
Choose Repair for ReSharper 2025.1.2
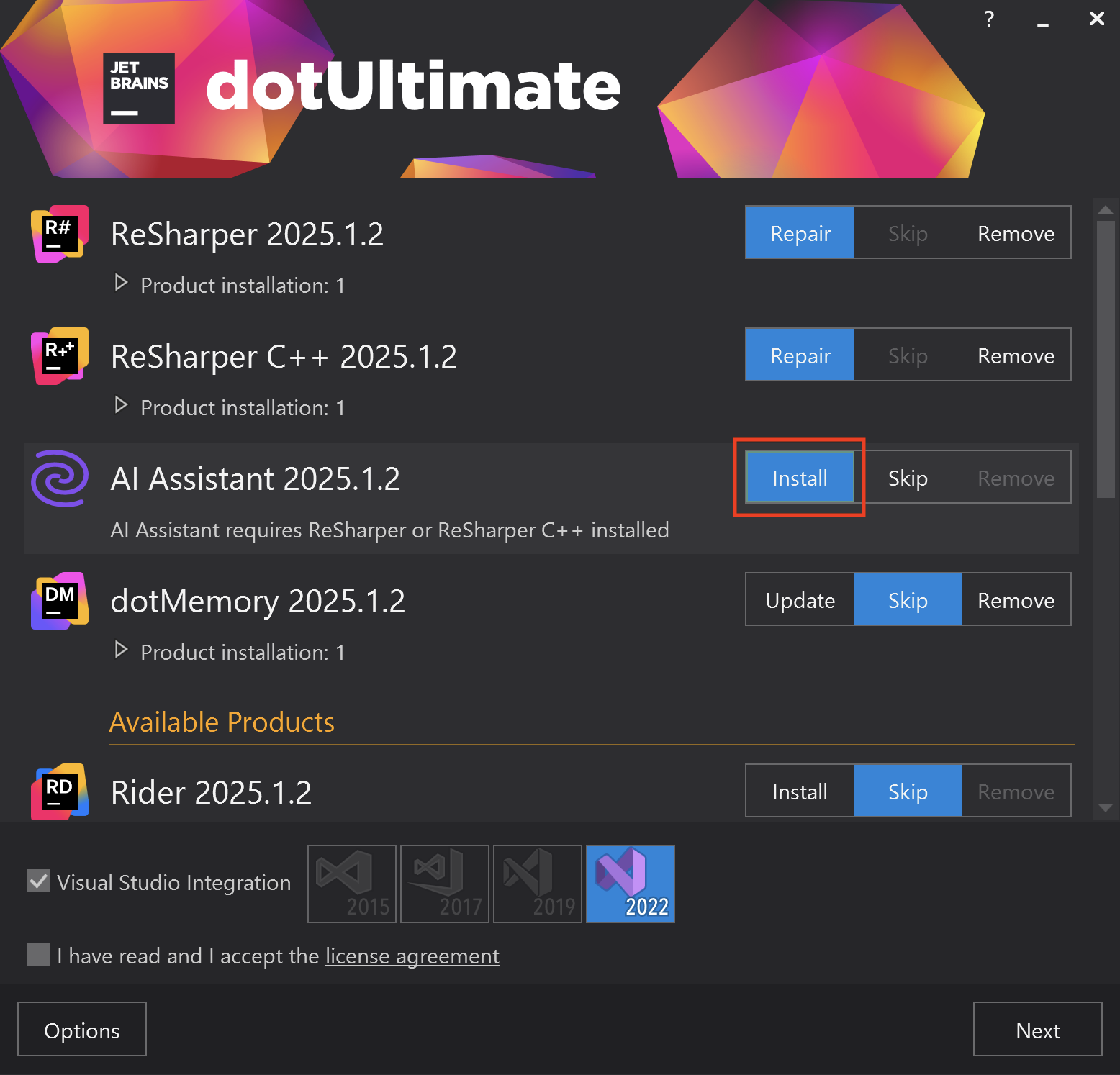coord(800,232)
